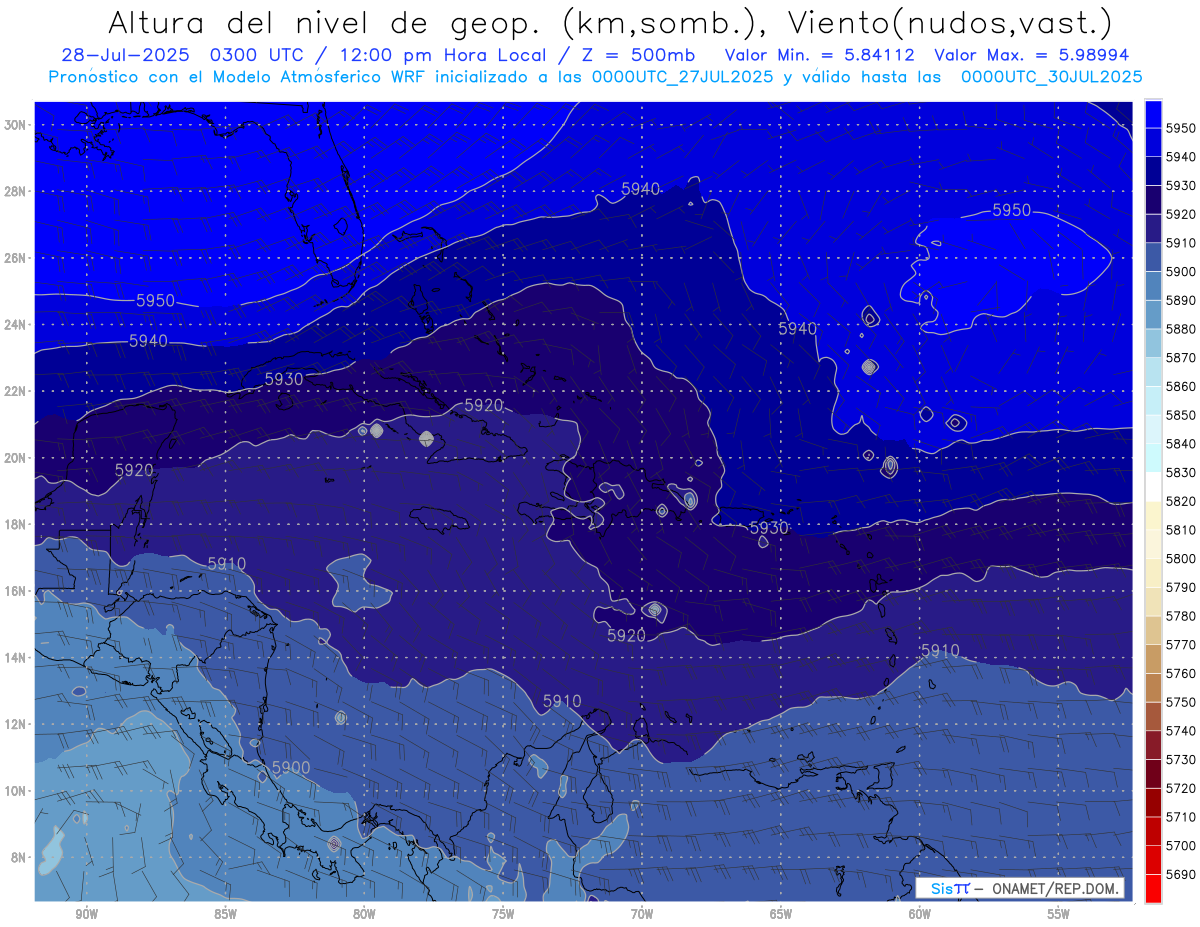Click the '28N' latitude axis label
Viewport: 1200px width, 927px height.
click(x=14, y=191)
